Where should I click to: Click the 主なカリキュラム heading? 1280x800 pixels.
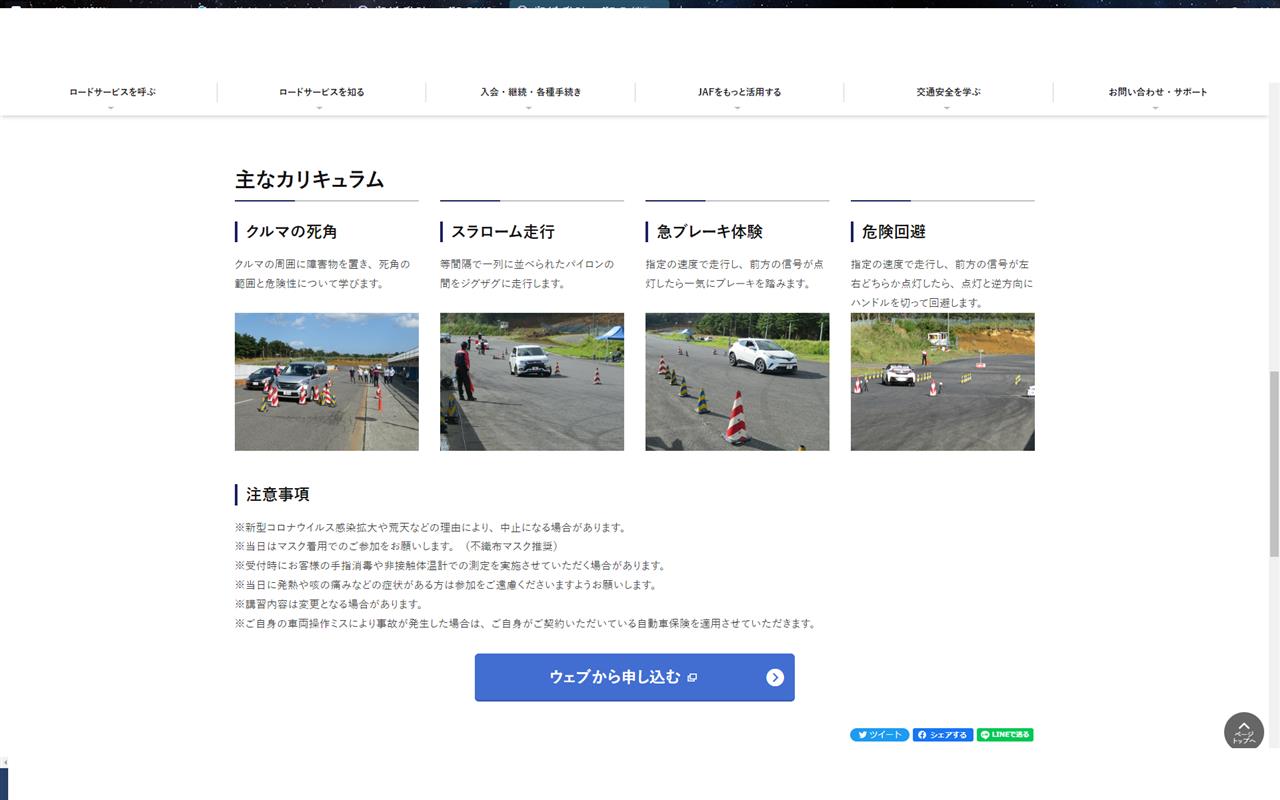[310, 180]
